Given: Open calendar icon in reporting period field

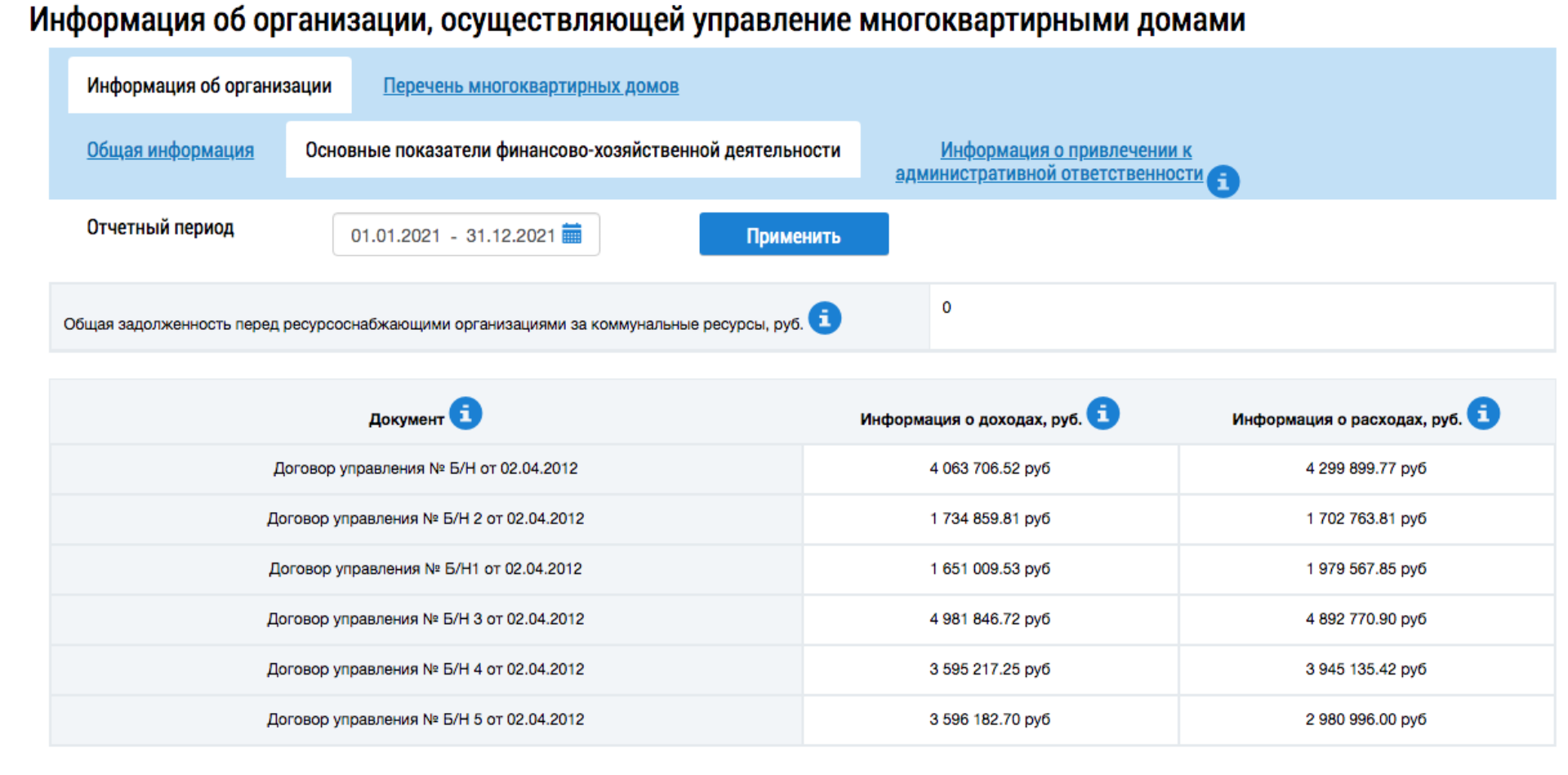Looking at the screenshot, I should pyautogui.click(x=572, y=234).
